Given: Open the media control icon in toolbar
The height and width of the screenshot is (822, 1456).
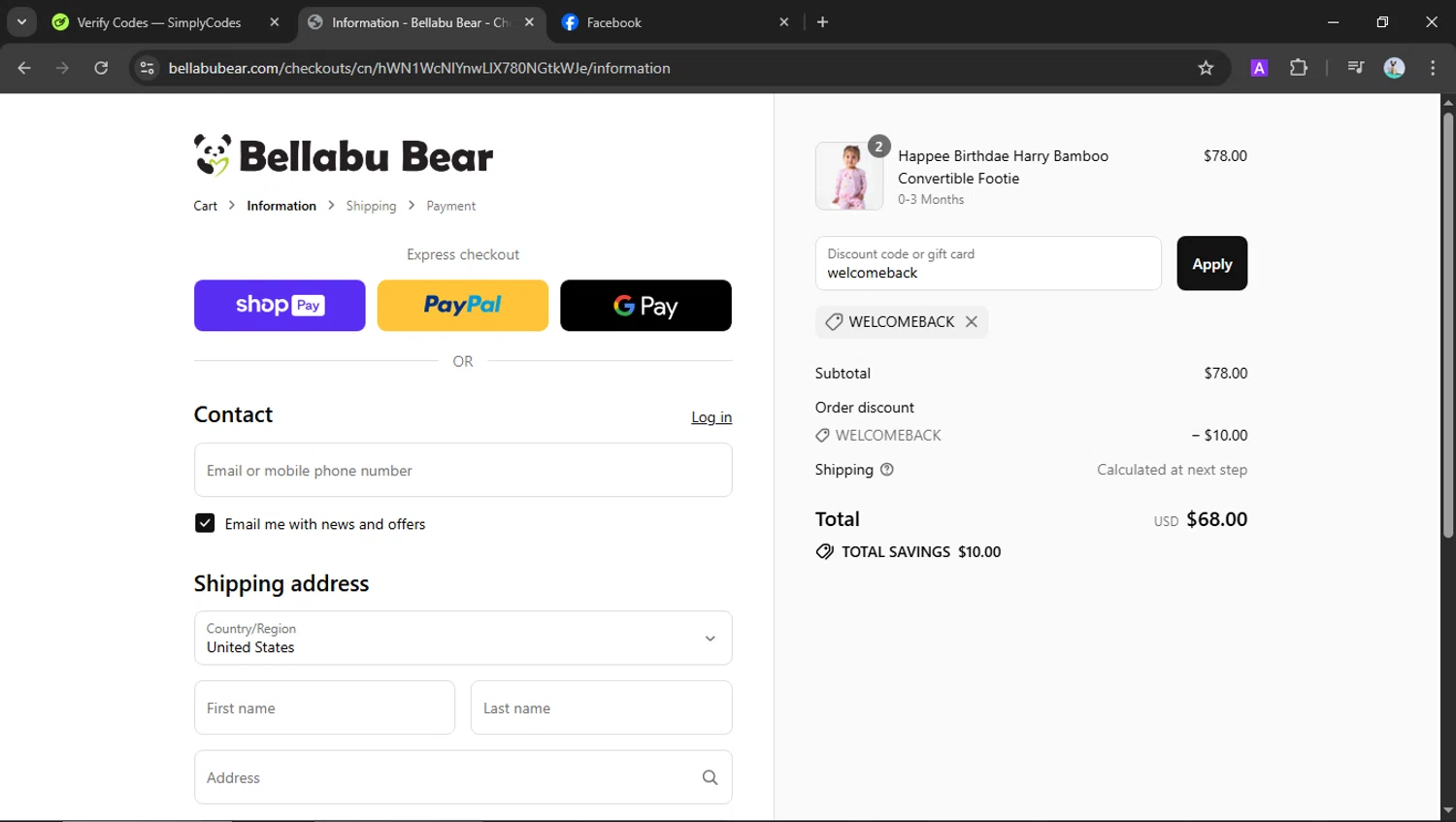Looking at the screenshot, I should click(1356, 68).
